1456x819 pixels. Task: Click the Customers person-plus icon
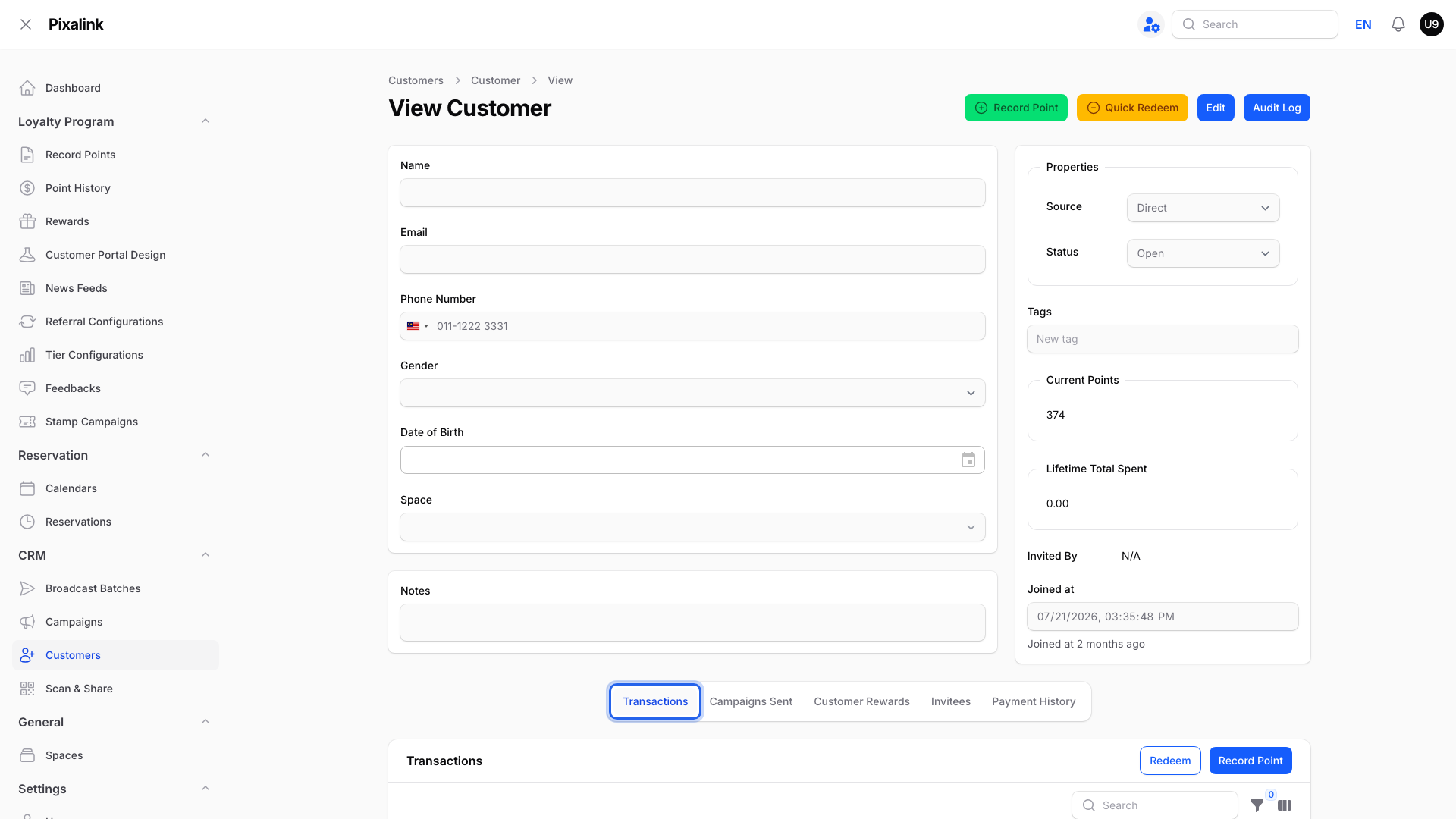[x=27, y=655]
